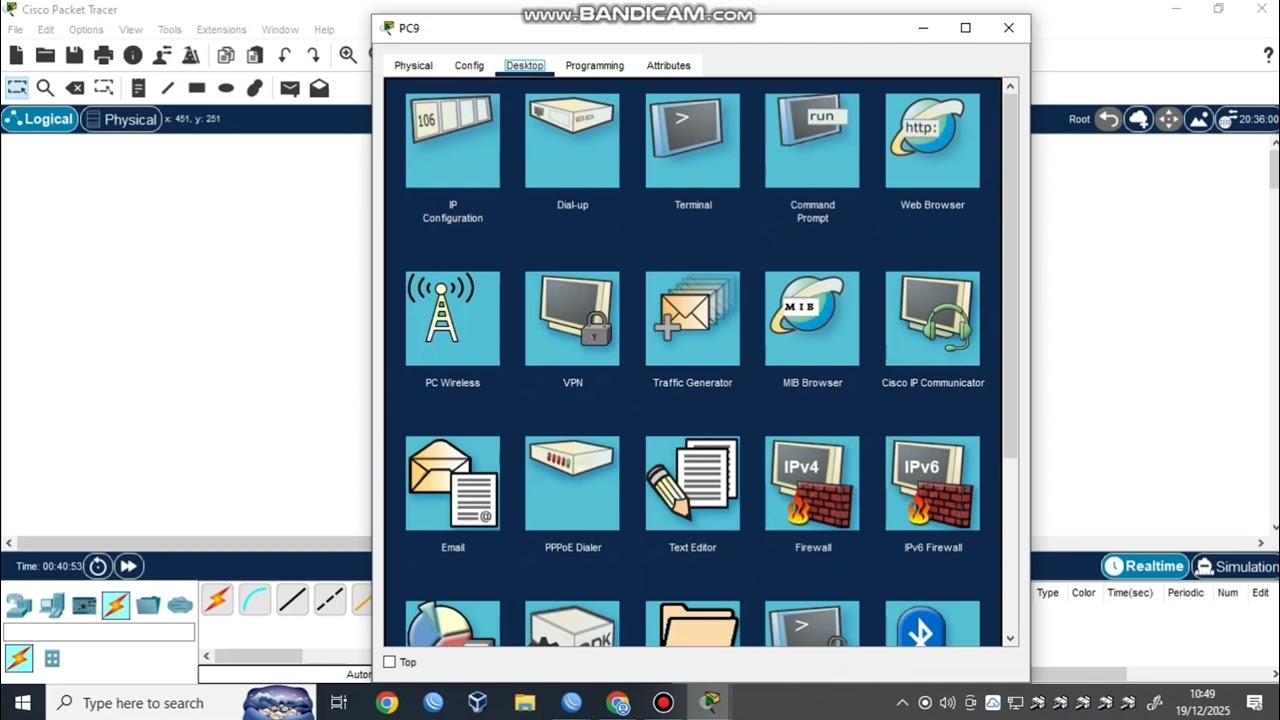
Task: Click the Open file folder icon
Action: [x=45, y=55]
